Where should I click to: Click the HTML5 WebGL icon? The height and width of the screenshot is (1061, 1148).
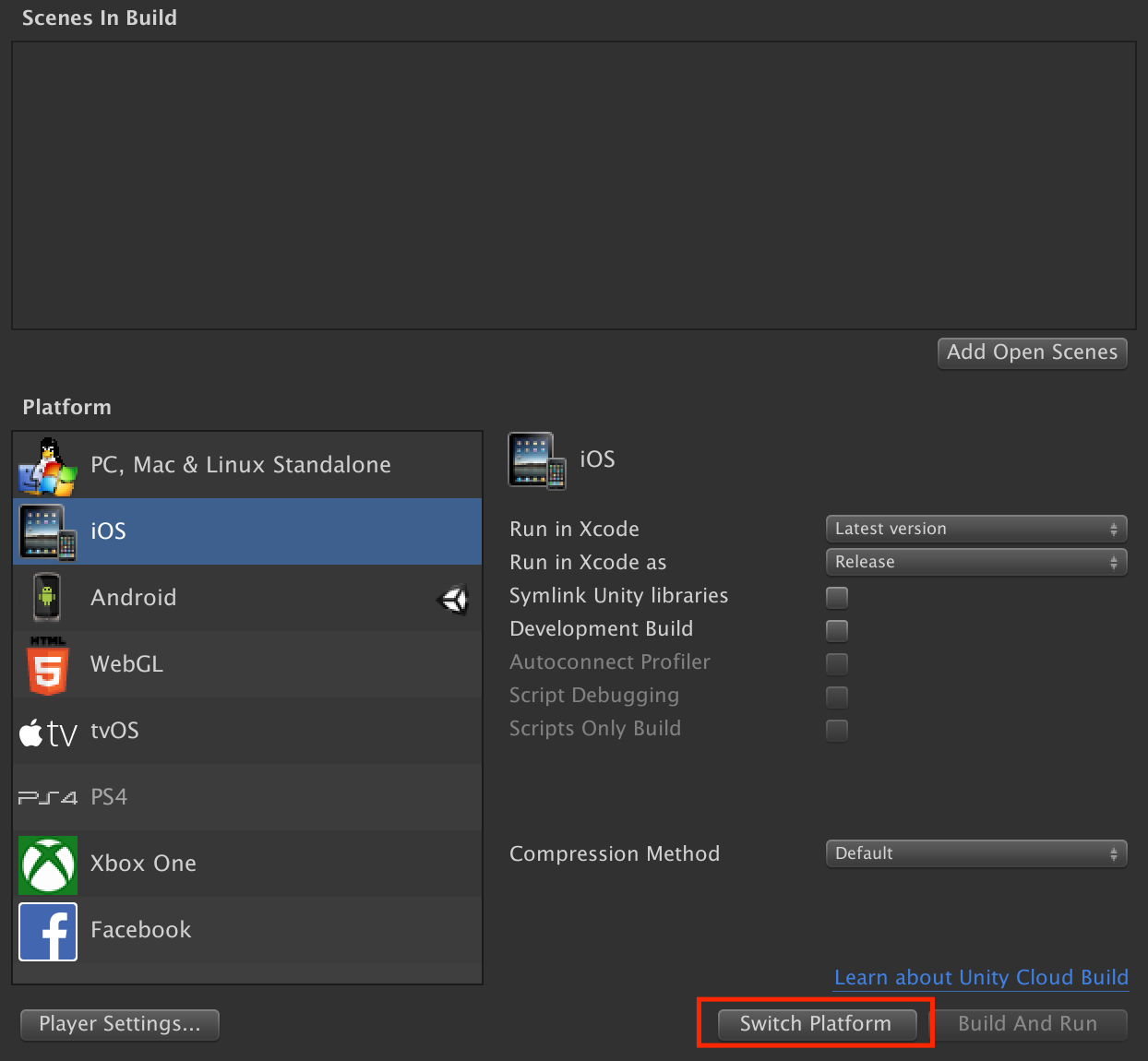click(x=48, y=664)
